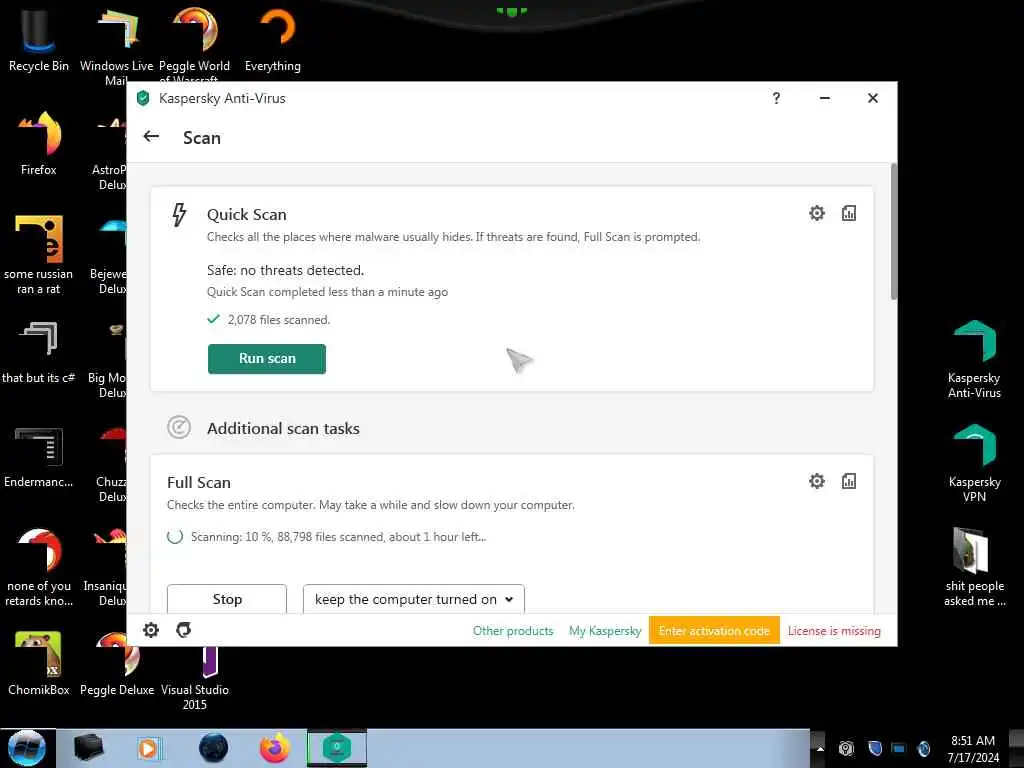Select Kaspersky VPN desktop shortcut
The width and height of the screenshot is (1024, 768).
[974, 464]
